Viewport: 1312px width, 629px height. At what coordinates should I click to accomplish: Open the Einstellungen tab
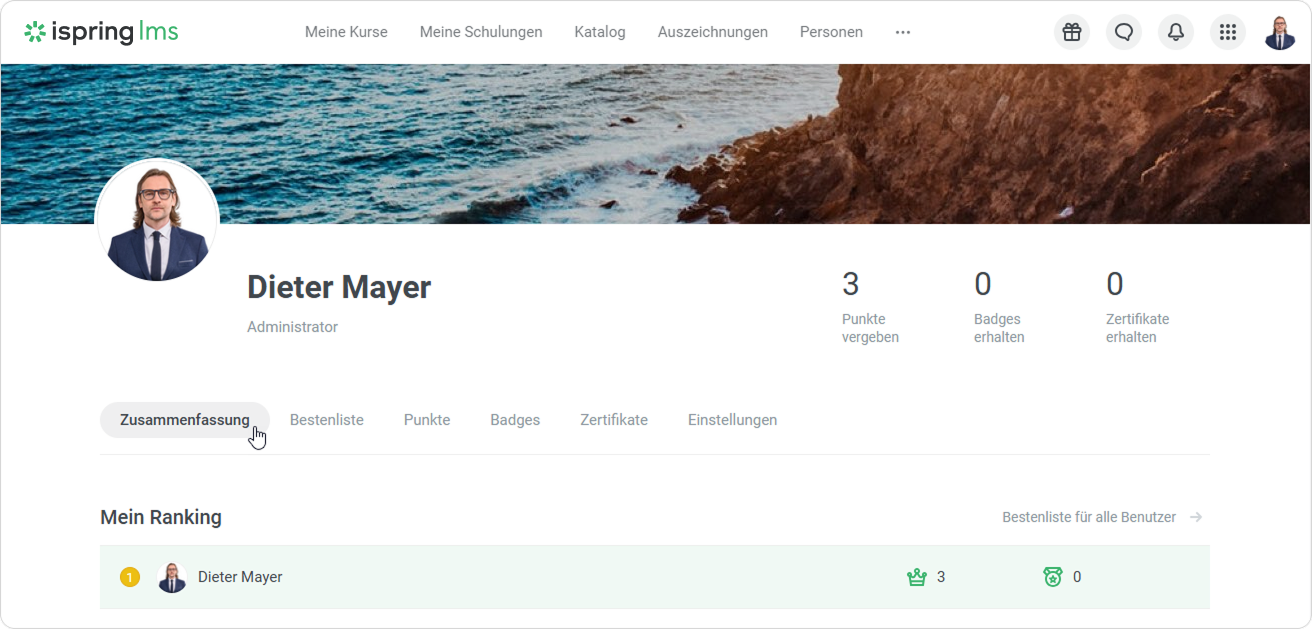(732, 420)
